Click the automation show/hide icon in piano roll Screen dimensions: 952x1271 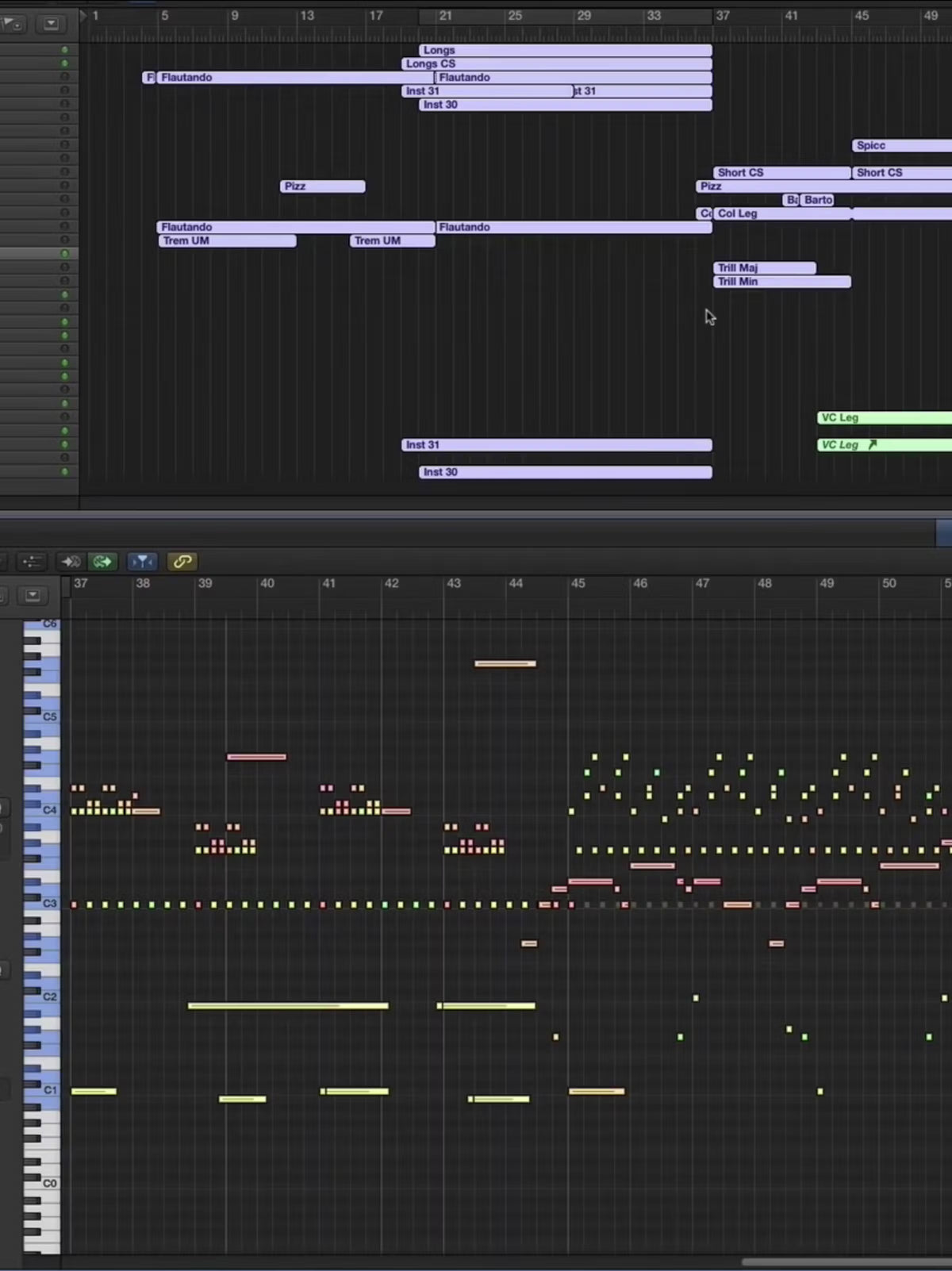32,562
